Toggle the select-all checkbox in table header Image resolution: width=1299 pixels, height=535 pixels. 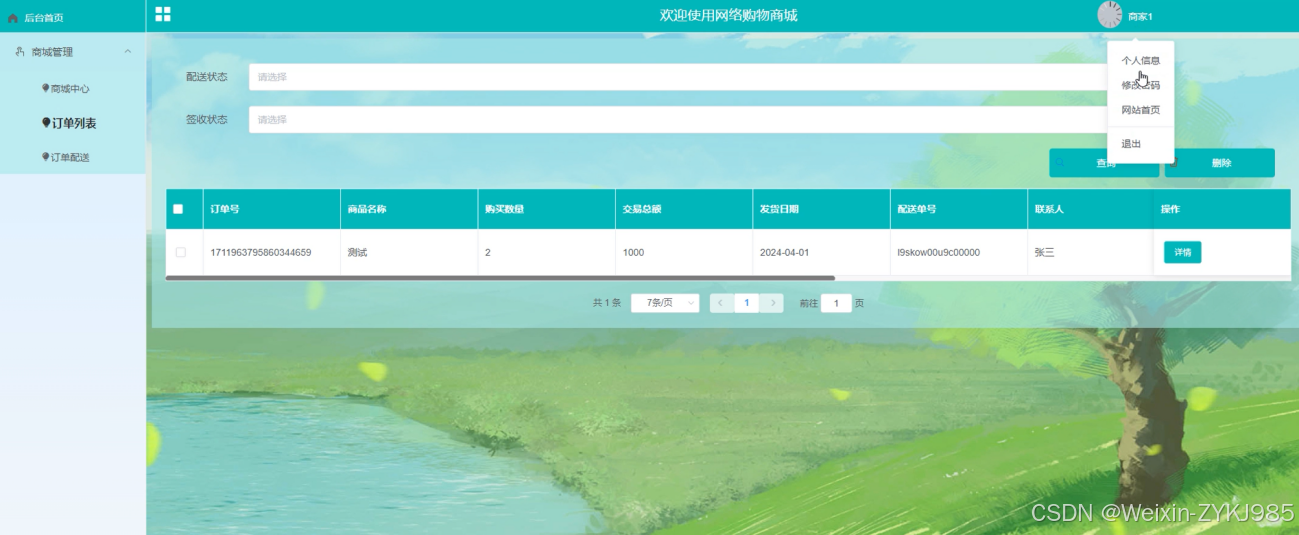[x=178, y=209]
